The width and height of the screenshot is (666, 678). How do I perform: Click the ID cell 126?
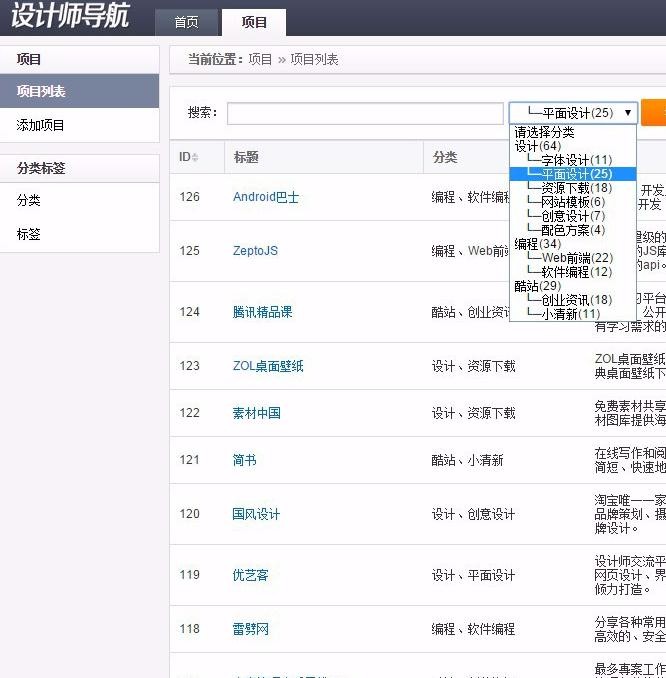189,197
